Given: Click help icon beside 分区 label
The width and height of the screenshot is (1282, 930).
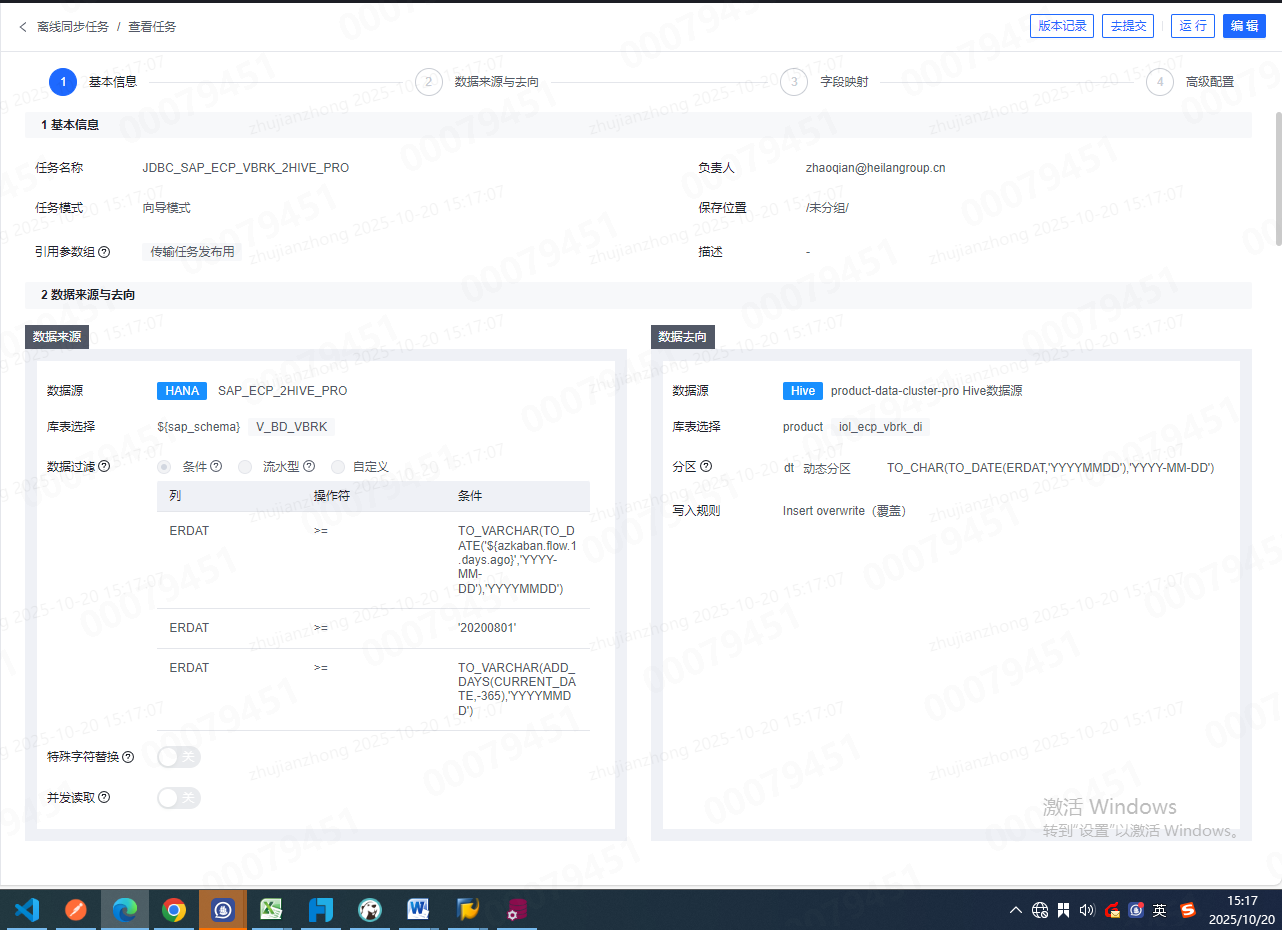Looking at the screenshot, I should [x=706, y=466].
